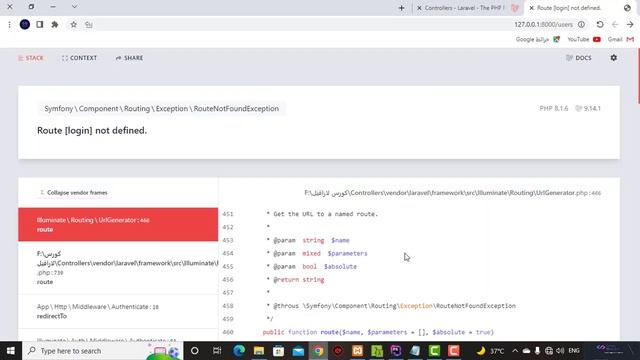Open the Mail app from the taskbar
This screenshot has width=640, height=360.
[298, 351]
